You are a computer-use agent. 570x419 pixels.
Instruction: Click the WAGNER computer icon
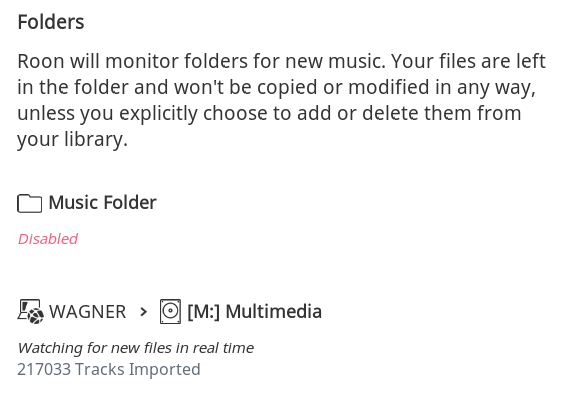(31, 311)
